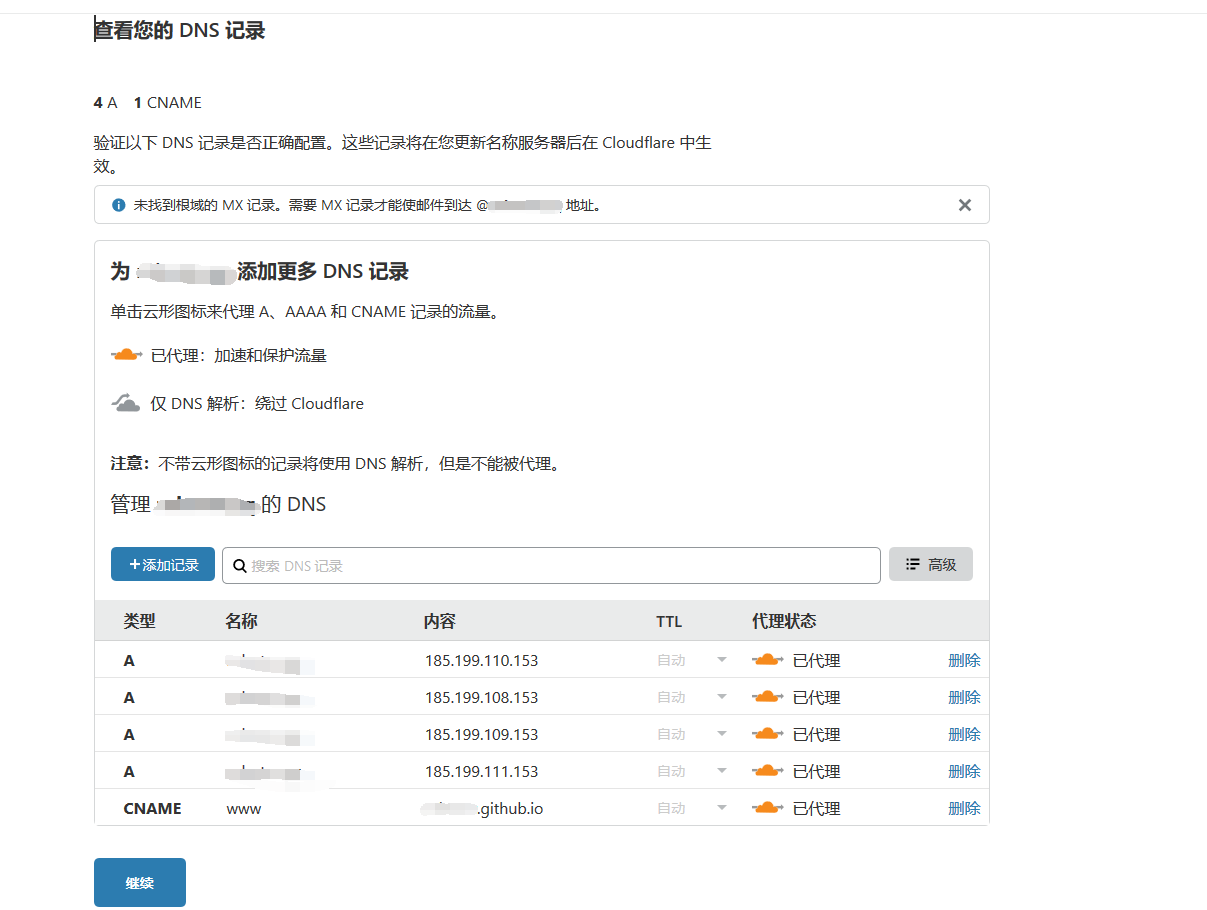Delete the 185.199.110.153 A record

[x=964, y=660]
